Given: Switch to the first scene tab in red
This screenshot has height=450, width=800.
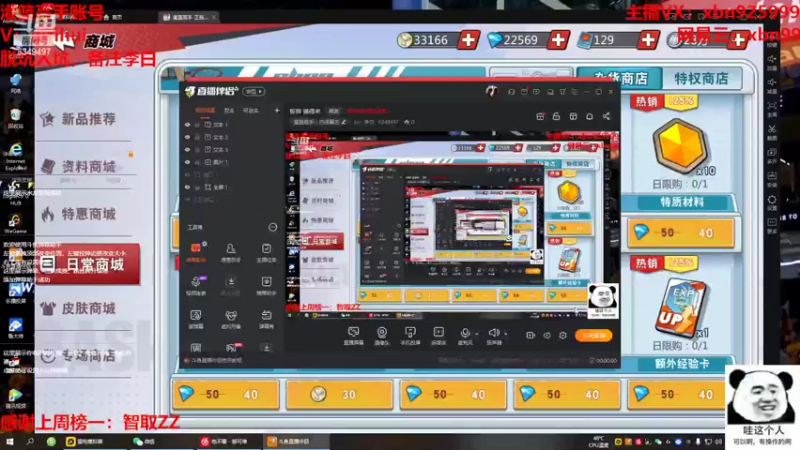Looking at the screenshot, I should click(205, 110).
